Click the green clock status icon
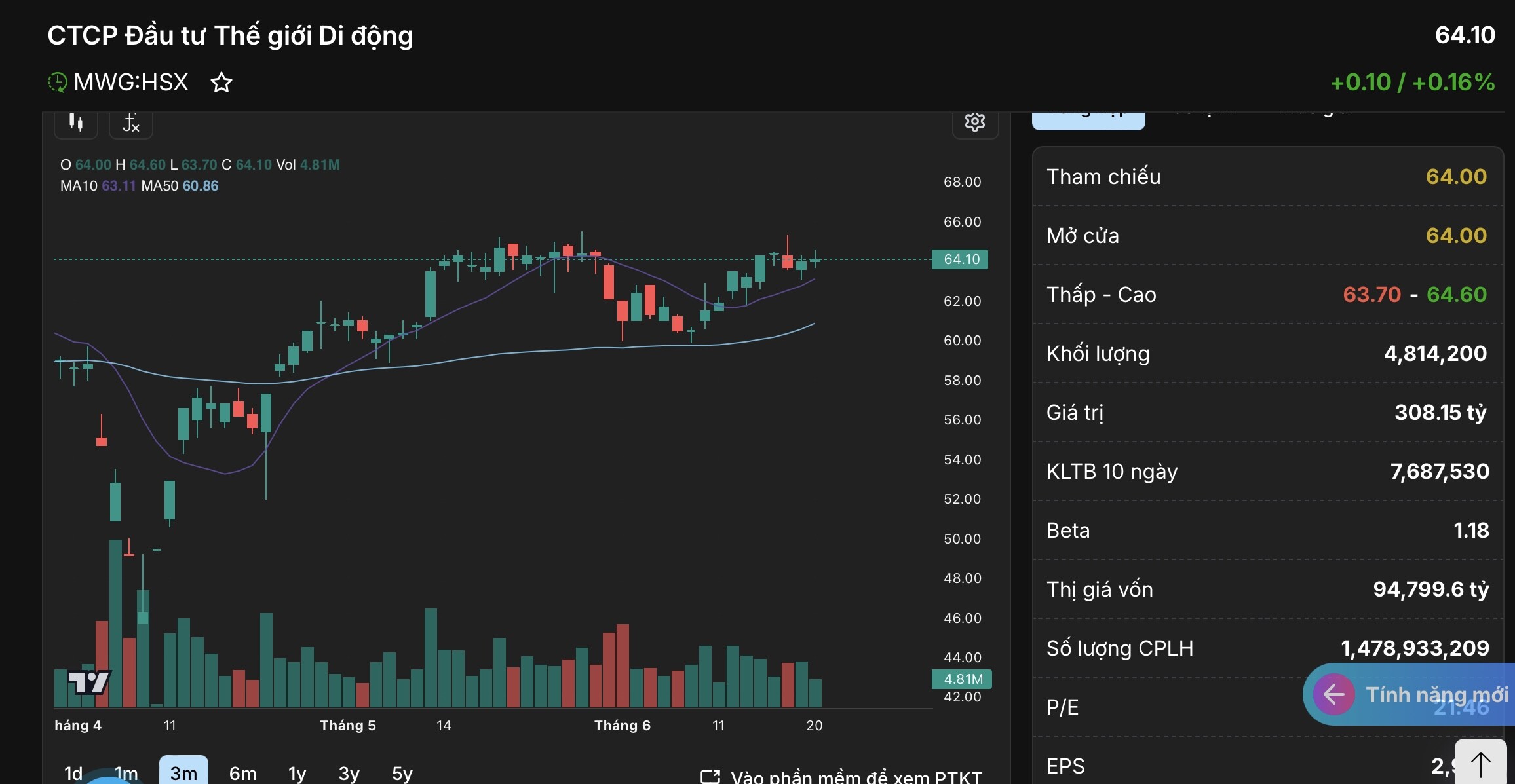1515x784 pixels. (x=58, y=83)
